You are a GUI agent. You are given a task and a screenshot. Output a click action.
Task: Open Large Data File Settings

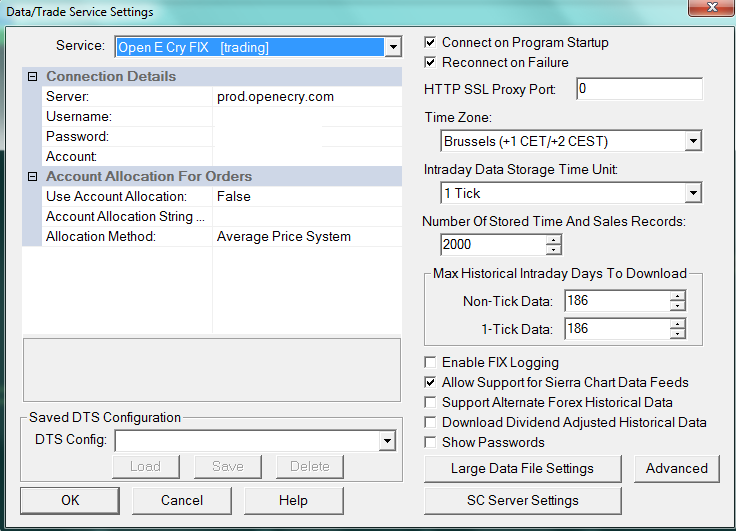tap(522, 469)
